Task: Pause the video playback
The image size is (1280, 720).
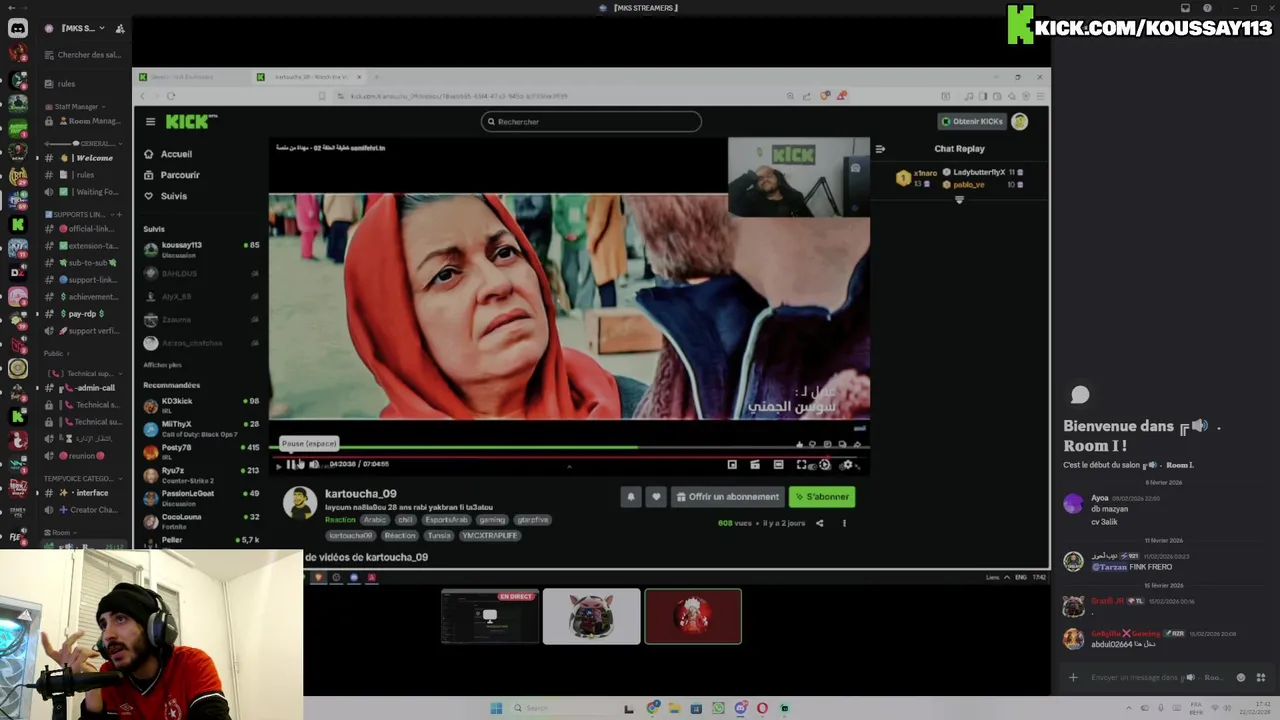Action: [291, 464]
